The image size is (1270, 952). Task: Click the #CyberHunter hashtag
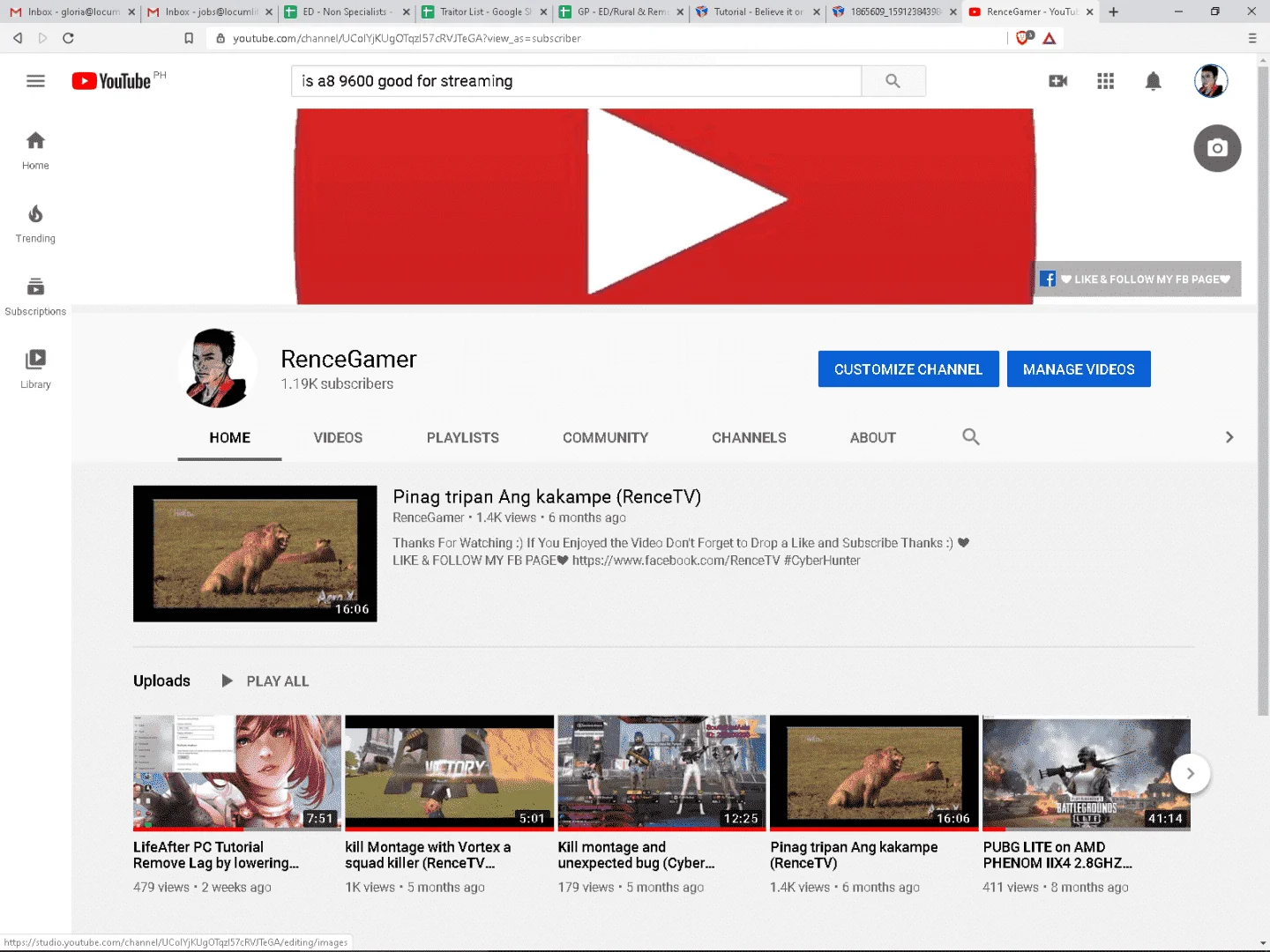822,561
